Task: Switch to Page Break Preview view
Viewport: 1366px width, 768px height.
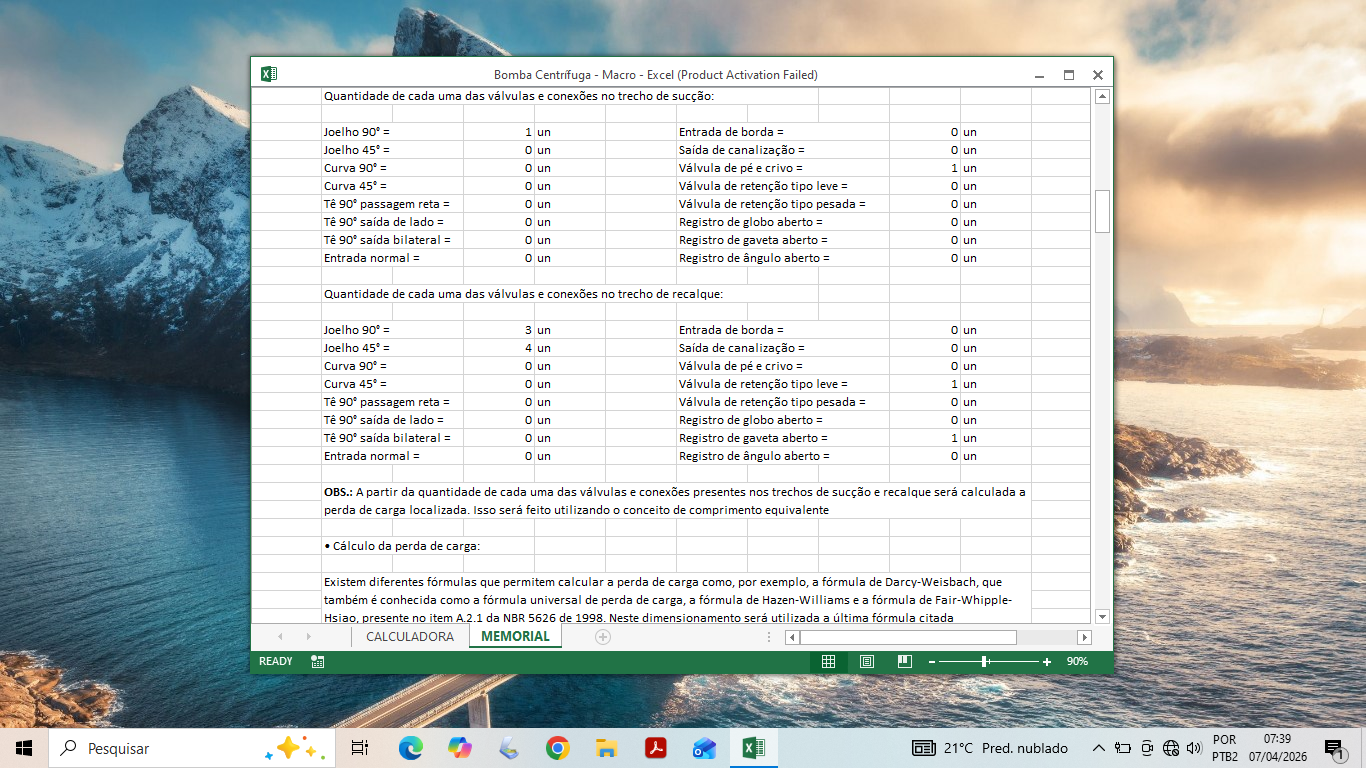Action: point(904,661)
